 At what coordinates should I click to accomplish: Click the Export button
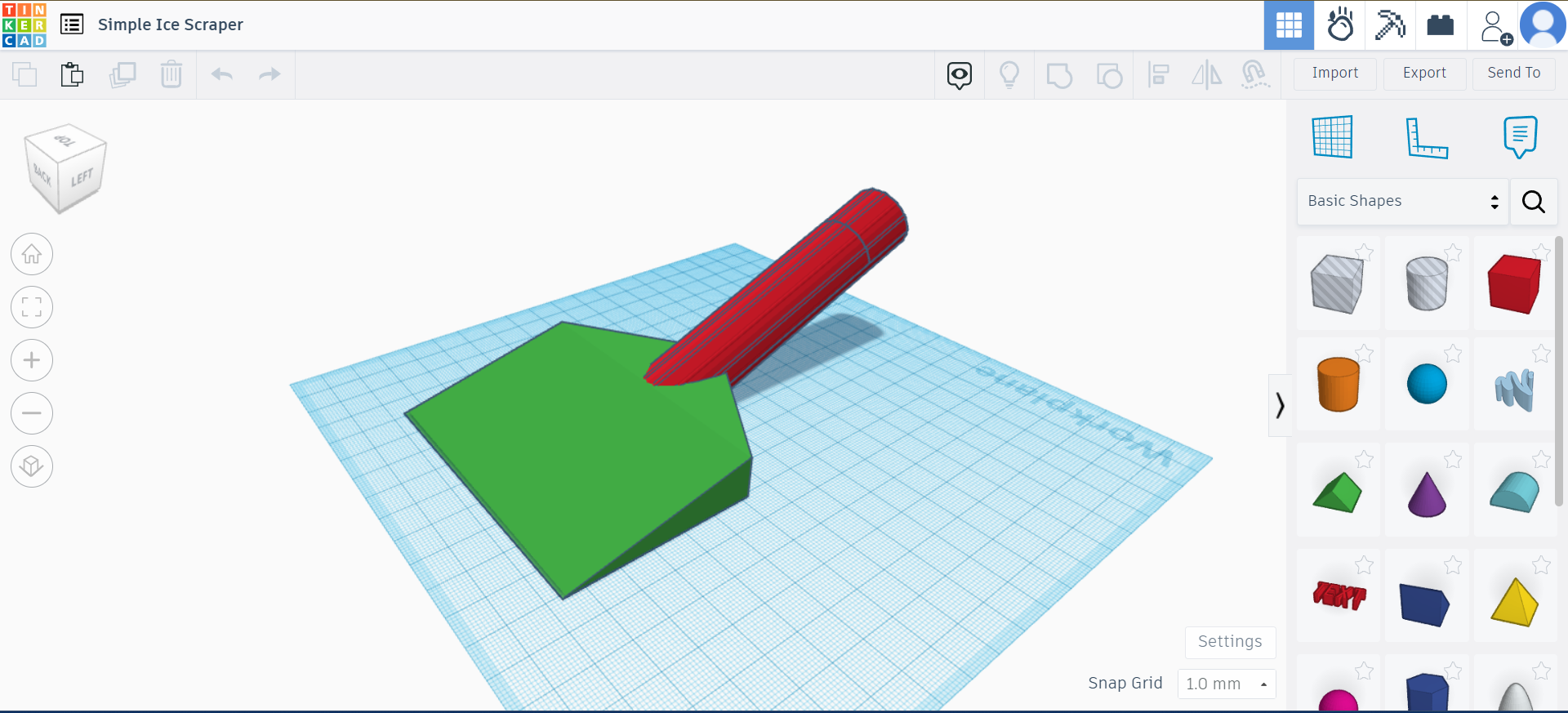1424,74
